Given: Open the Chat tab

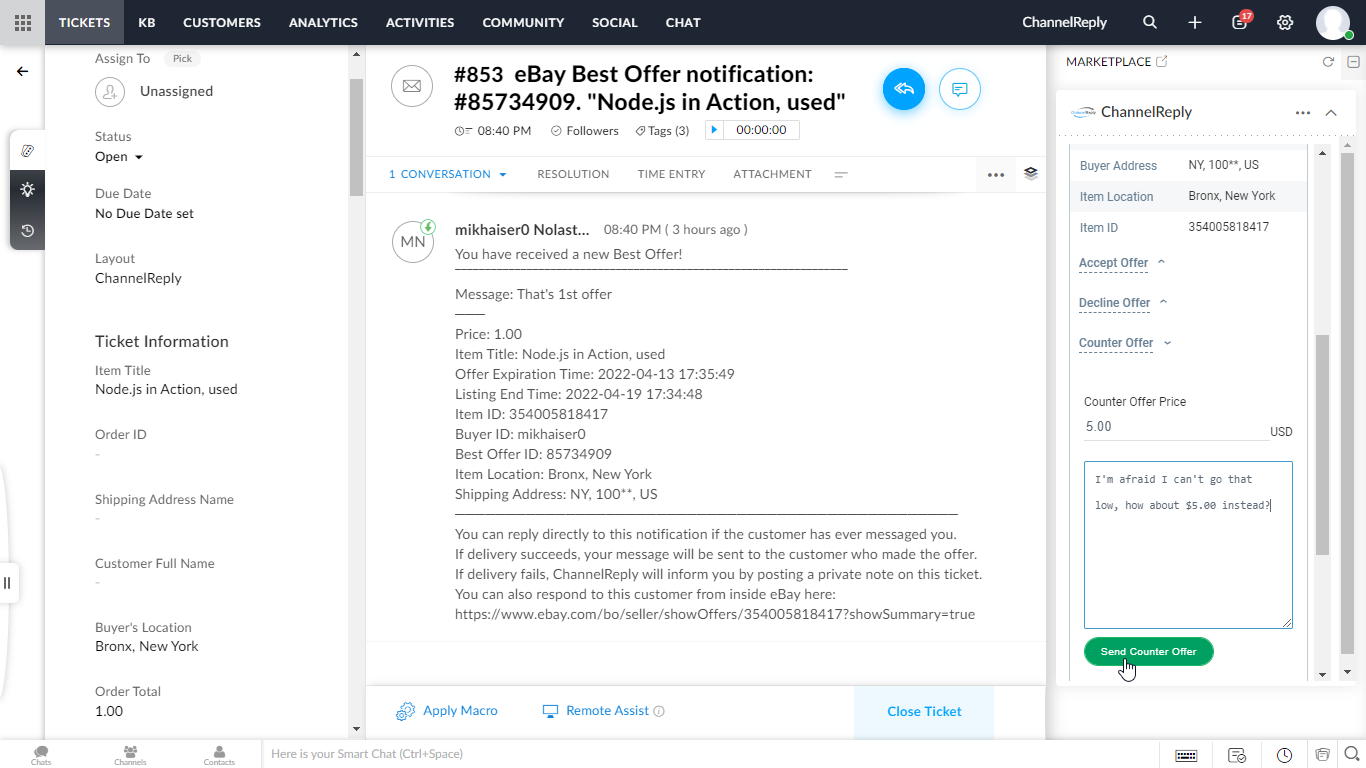Looking at the screenshot, I should 683,22.
